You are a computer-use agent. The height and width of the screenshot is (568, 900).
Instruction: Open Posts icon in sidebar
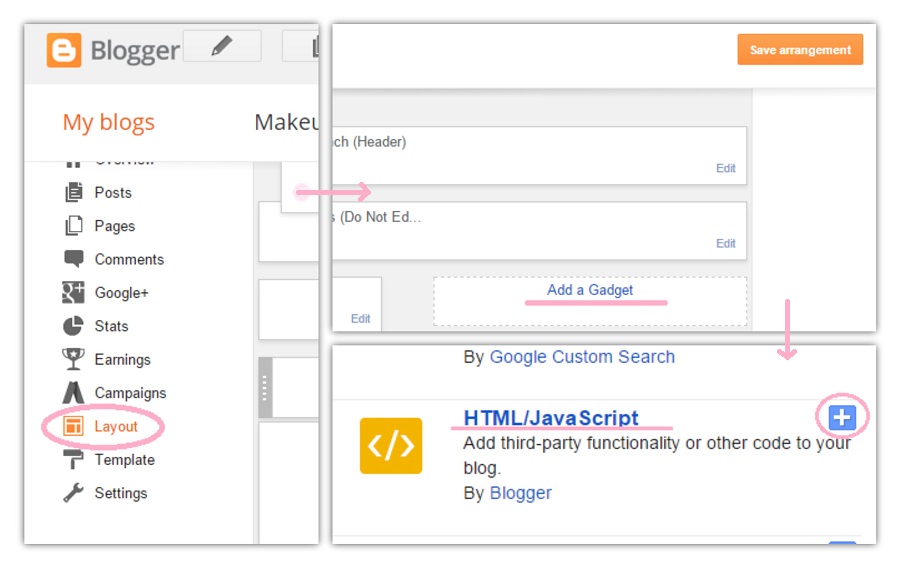point(73,192)
